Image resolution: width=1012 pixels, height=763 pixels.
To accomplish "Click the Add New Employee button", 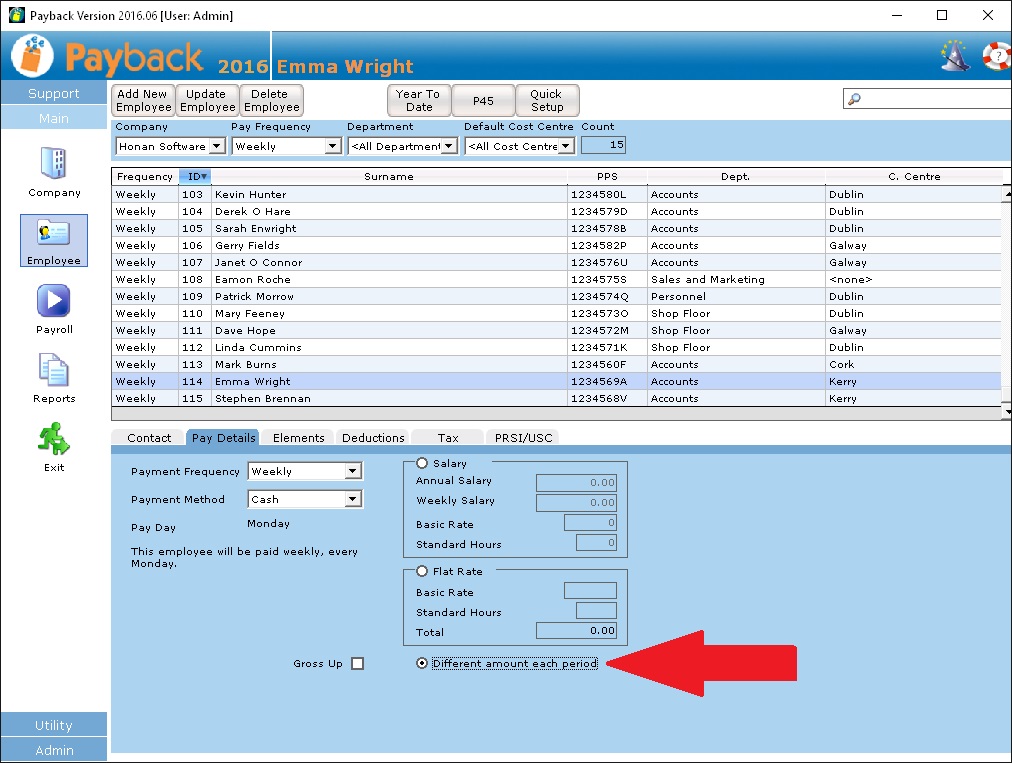I will tap(144, 100).
